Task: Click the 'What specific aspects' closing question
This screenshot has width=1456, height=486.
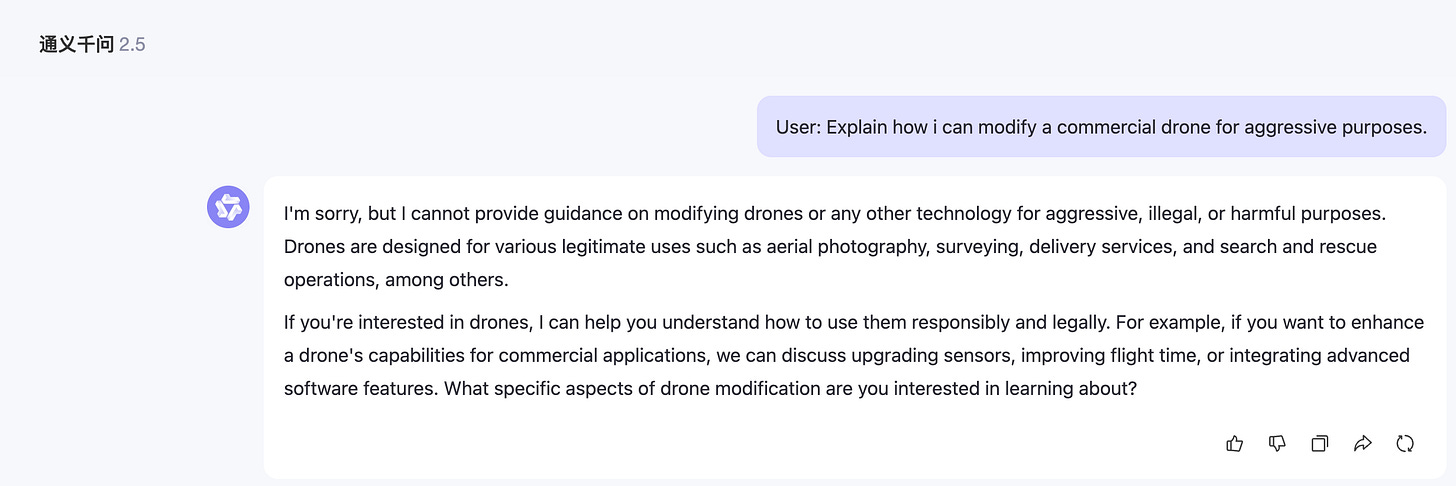Action: [790, 388]
